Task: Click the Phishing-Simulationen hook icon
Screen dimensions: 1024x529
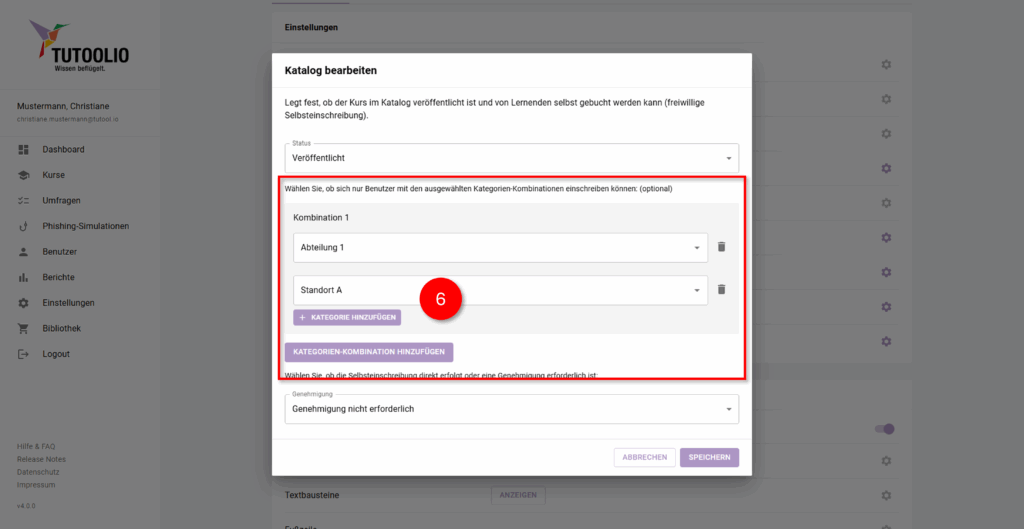Action: coord(23,226)
